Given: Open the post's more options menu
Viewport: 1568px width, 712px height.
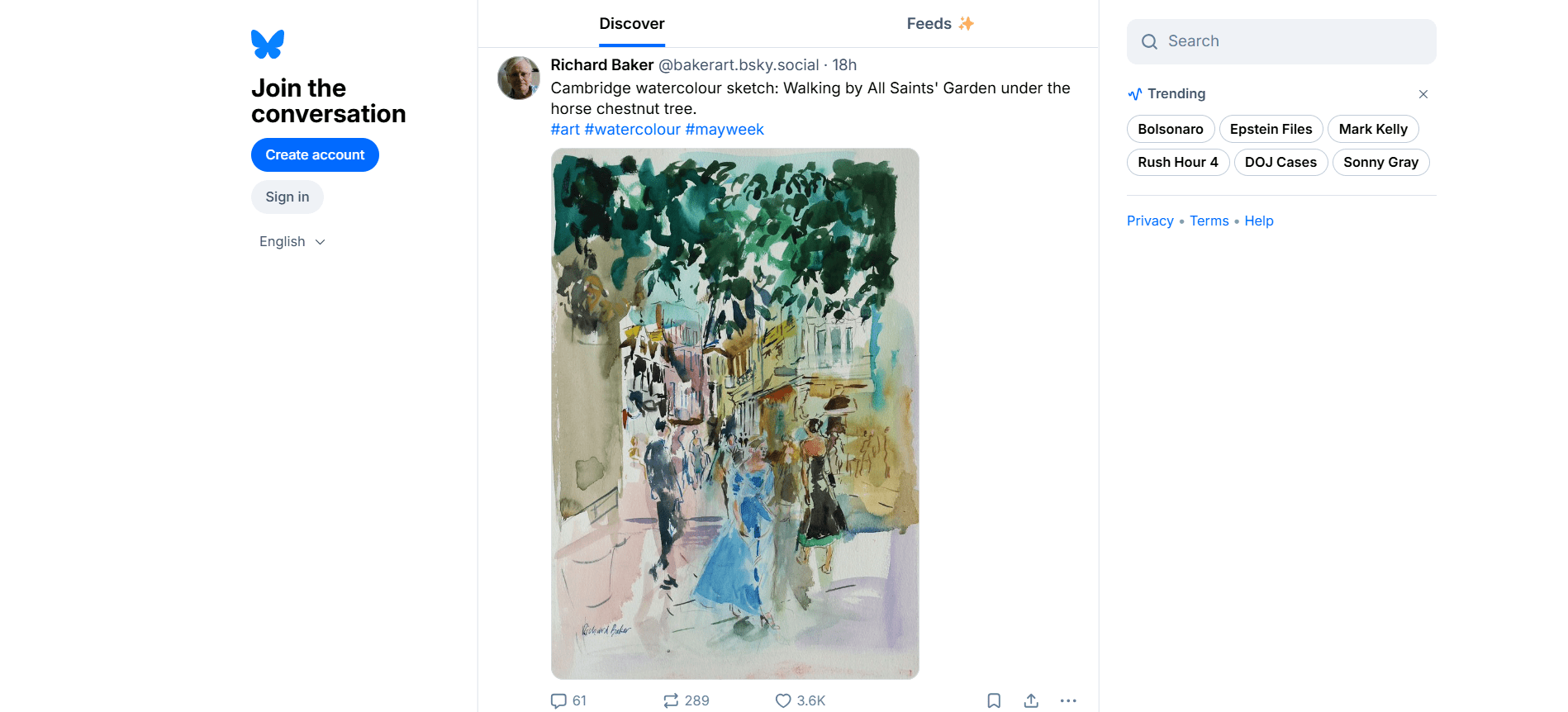Looking at the screenshot, I should 1068,700.
